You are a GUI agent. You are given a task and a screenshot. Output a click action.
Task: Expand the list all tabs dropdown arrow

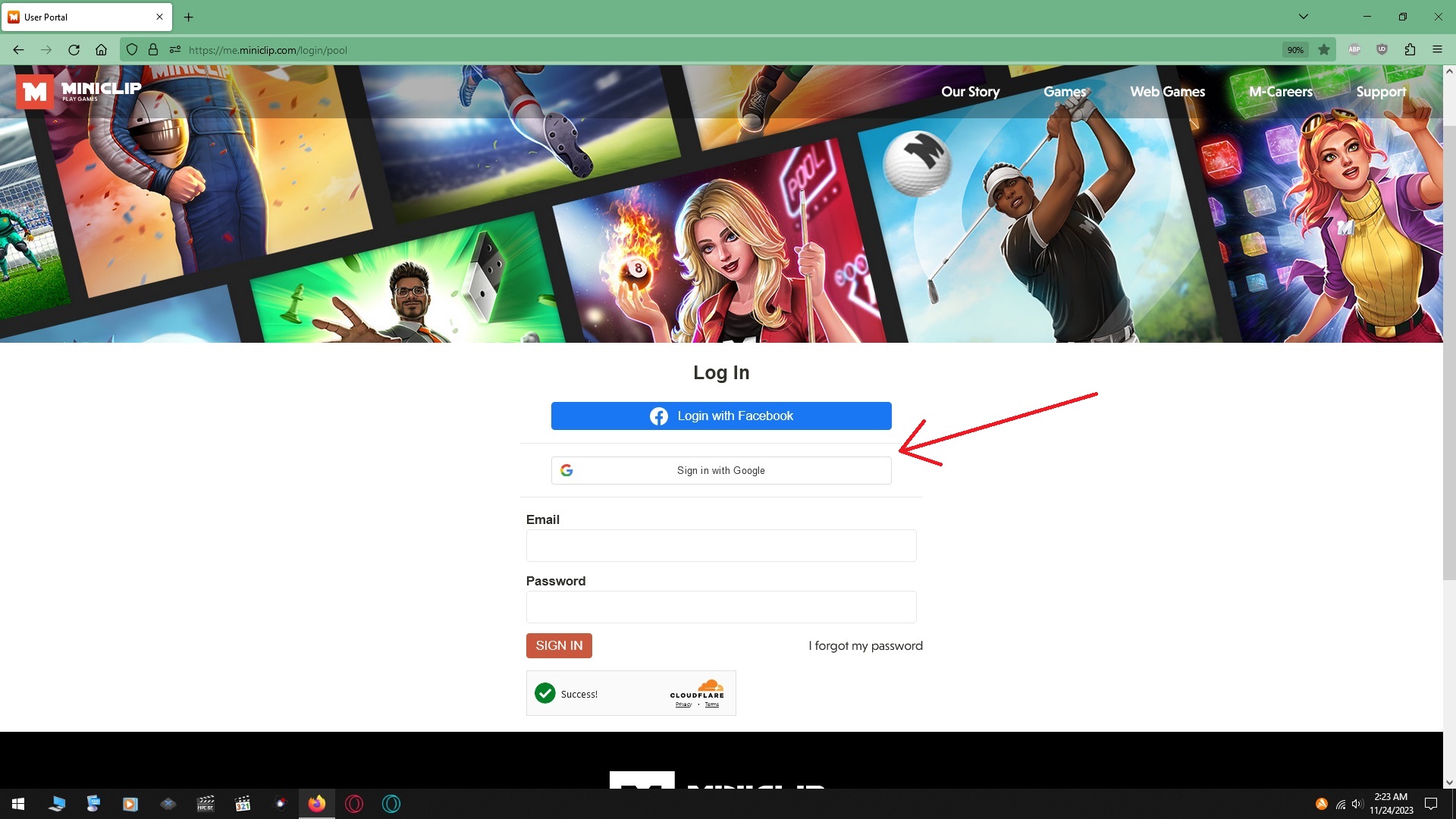tap(1304, 17)
